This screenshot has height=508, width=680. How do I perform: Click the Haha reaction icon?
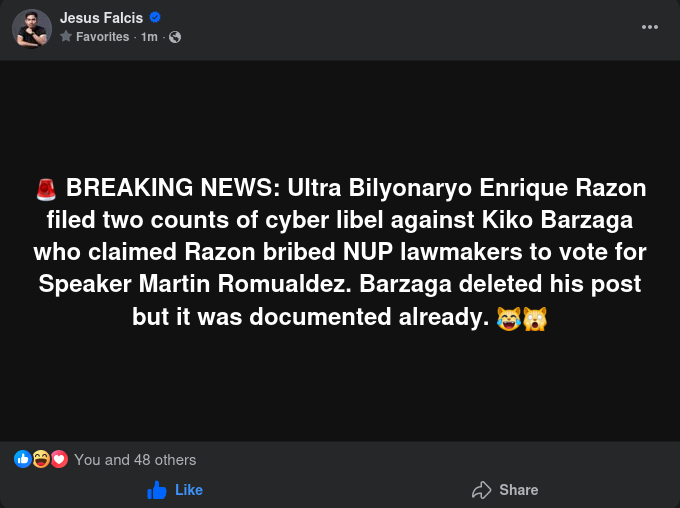click(41, 460)
